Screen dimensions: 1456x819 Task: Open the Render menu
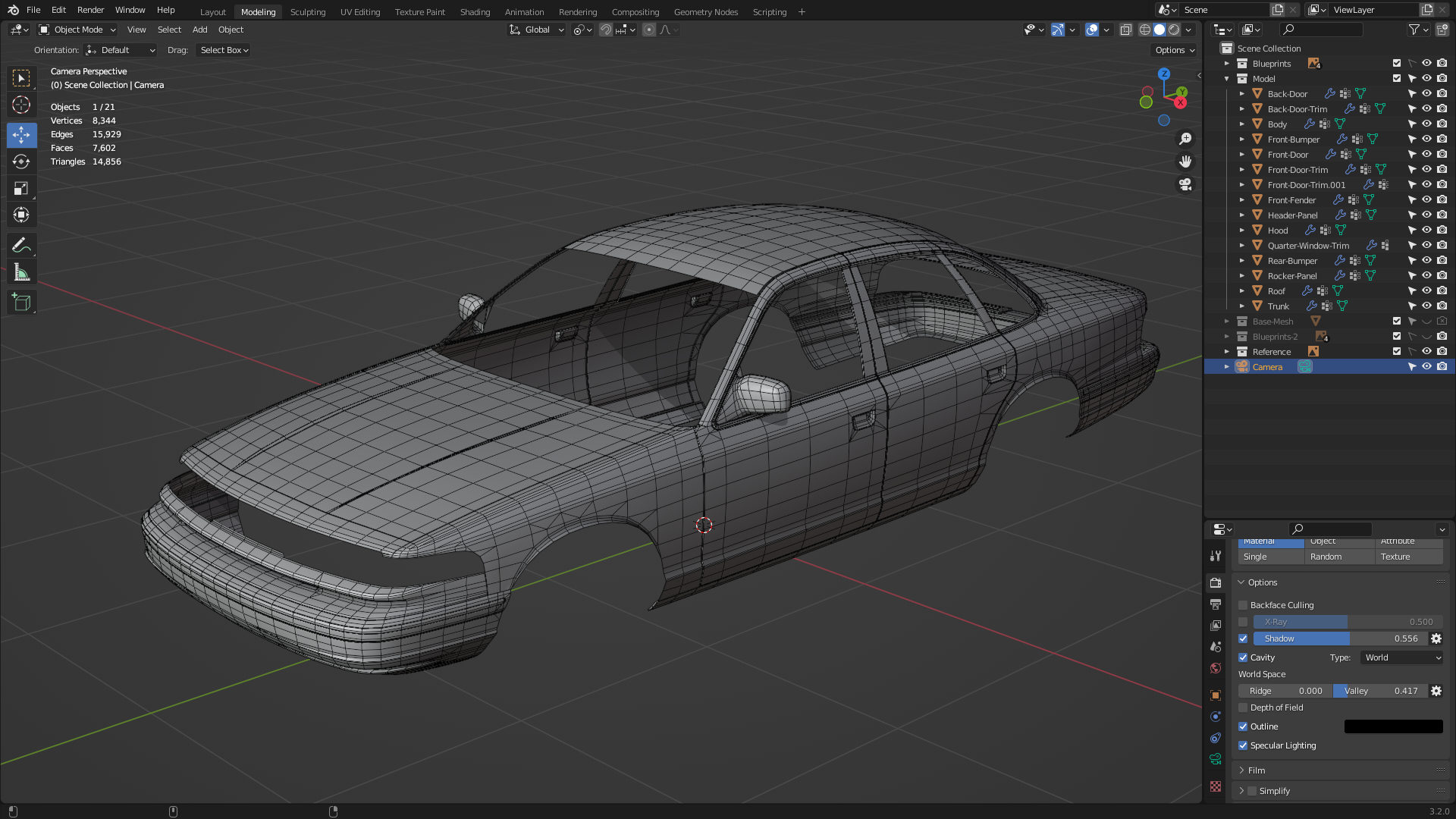(x=90, y=10)
